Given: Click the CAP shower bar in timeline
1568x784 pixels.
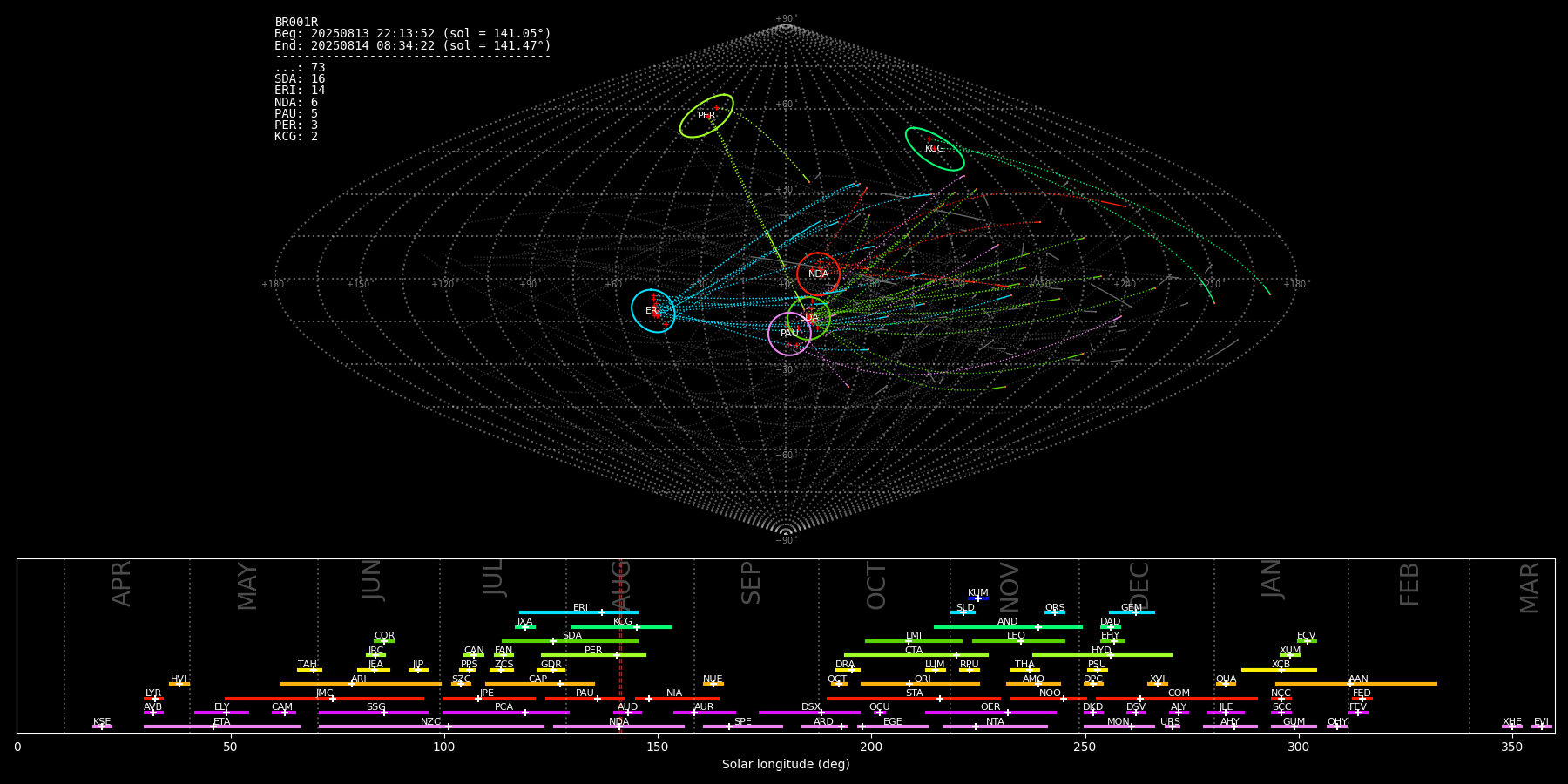Looking at the screenshot, I should coord(540,684).
